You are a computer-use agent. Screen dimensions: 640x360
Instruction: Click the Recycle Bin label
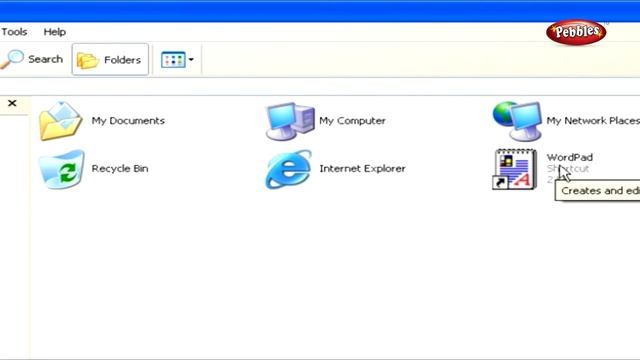pyautogui.click(x=120, y=169)
